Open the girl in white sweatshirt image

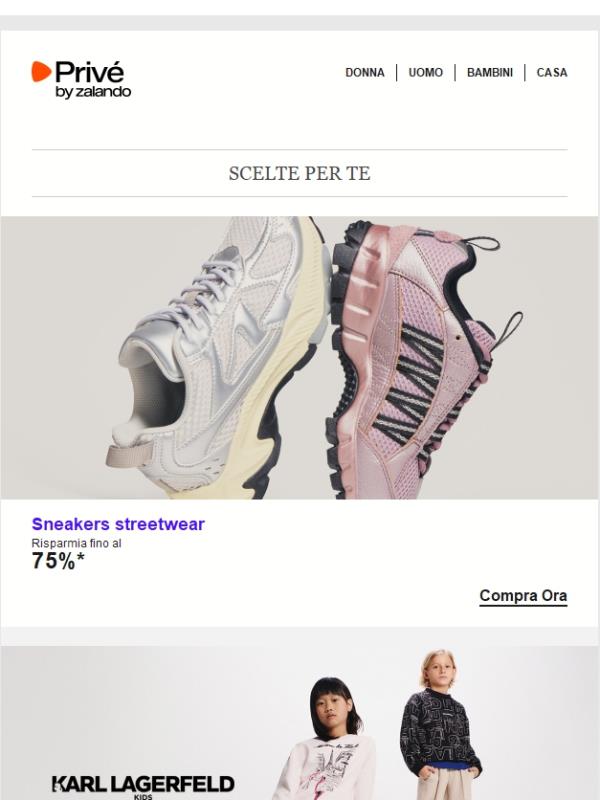click(x=327, y=739)
